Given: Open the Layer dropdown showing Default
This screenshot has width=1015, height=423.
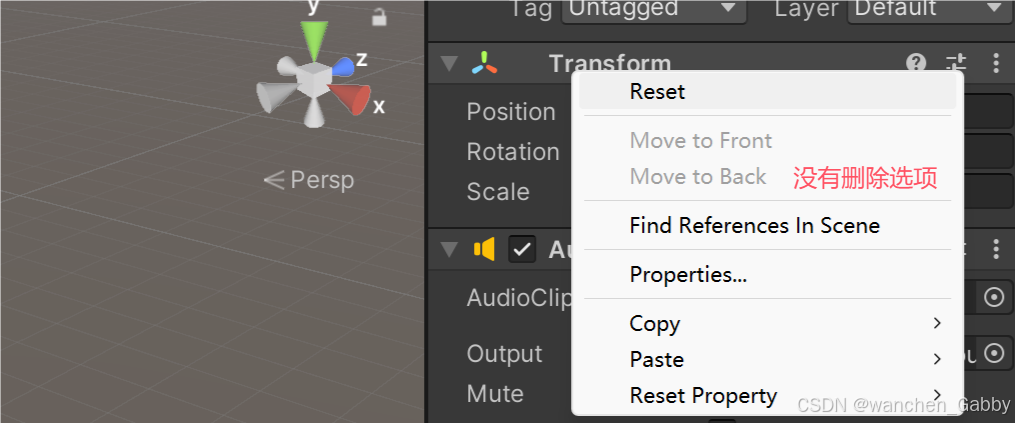Looking at the screenshot, I should [x=925, y=9].
